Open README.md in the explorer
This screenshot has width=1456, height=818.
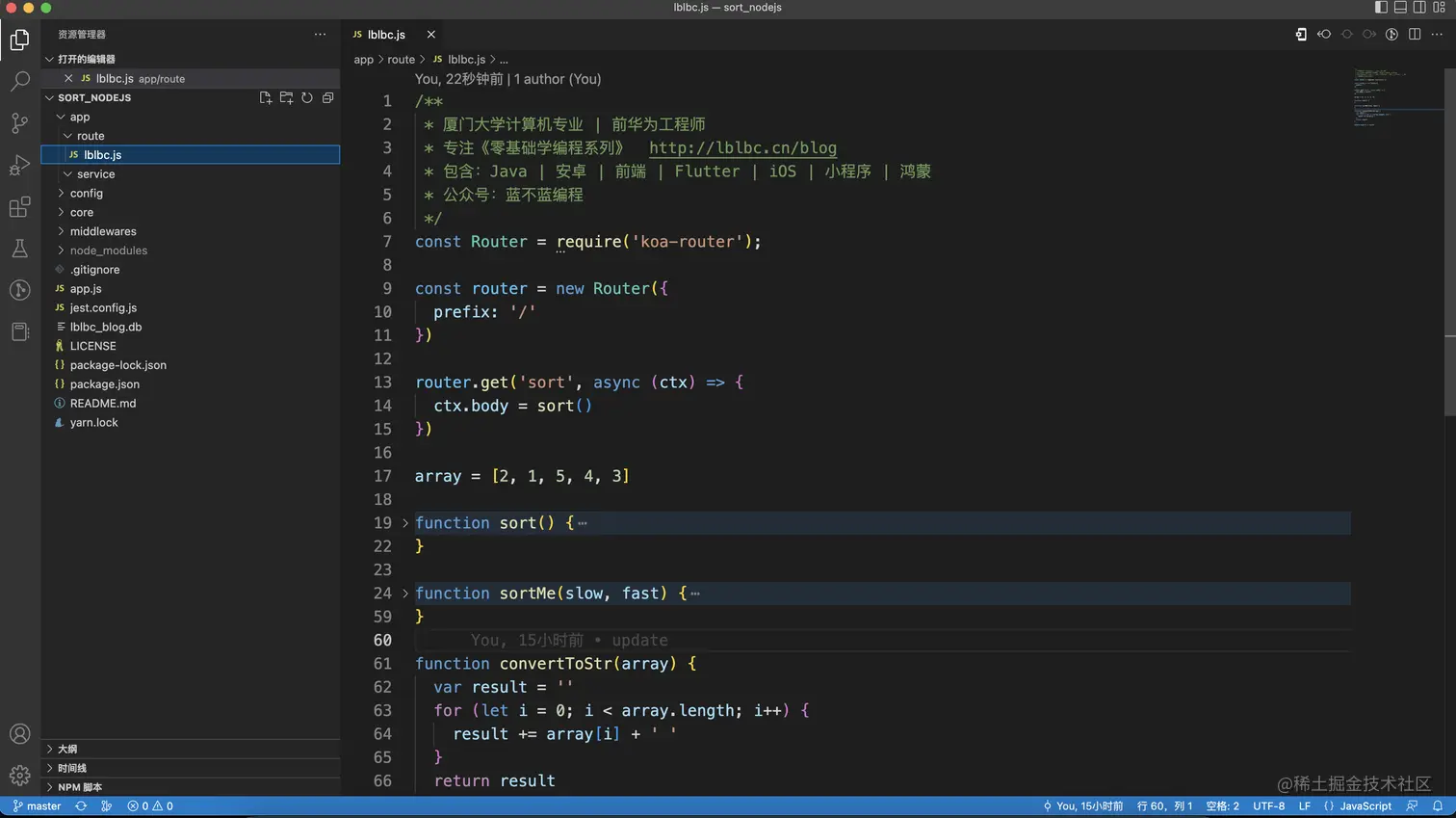(x=191, y=404)
